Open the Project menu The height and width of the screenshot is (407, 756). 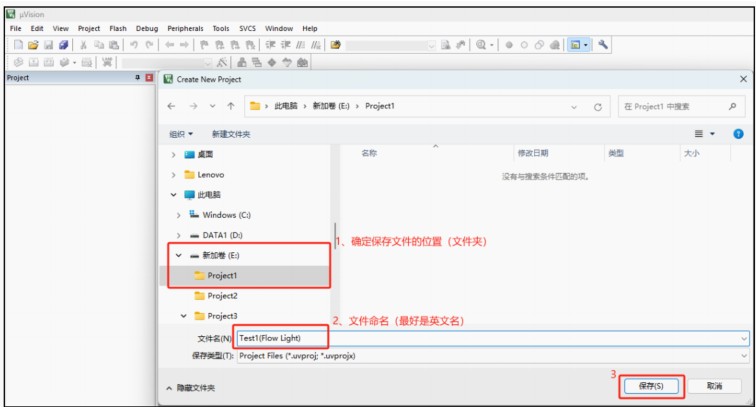(89, 28)
